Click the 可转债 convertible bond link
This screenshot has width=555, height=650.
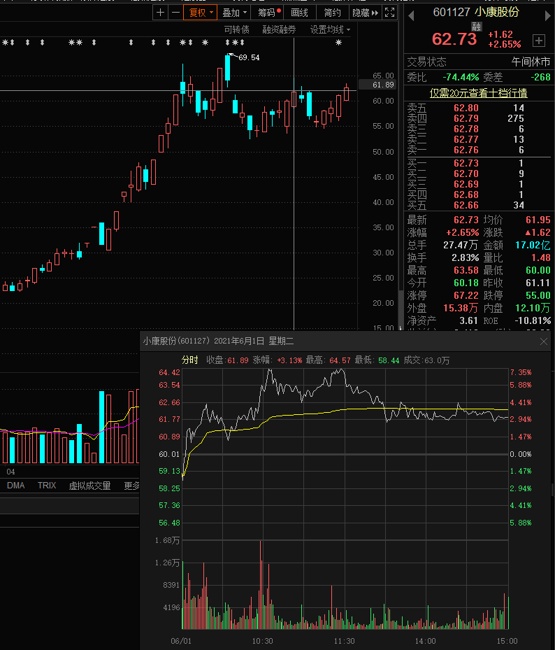point(237,30)
